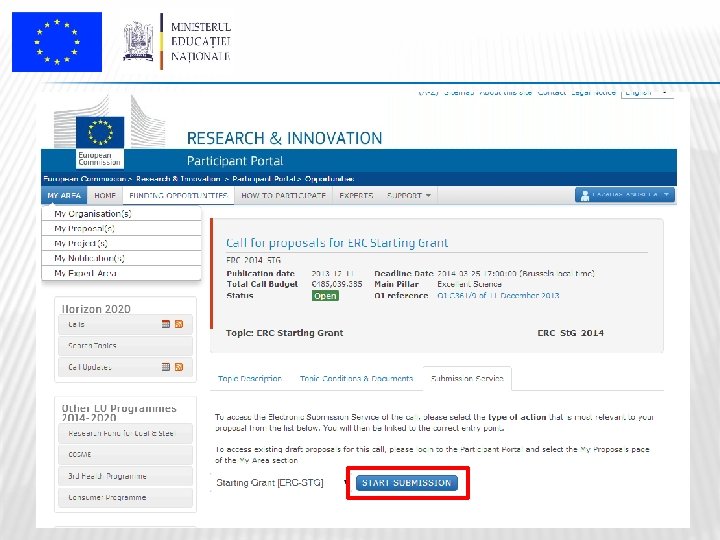Click the Ministerul Educatiei Nationale logo
Viewport: 720px width, 540px height.
tap(177, 41)
